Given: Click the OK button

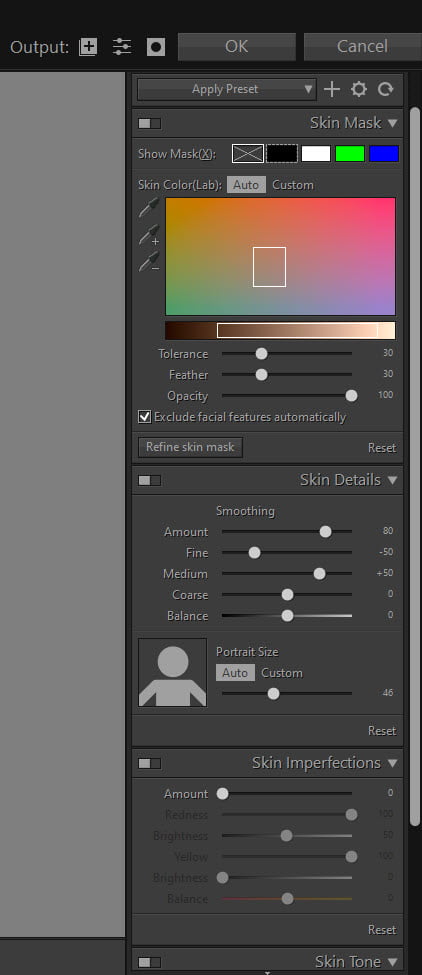Looking at the screenshot, I should point(236,47).
